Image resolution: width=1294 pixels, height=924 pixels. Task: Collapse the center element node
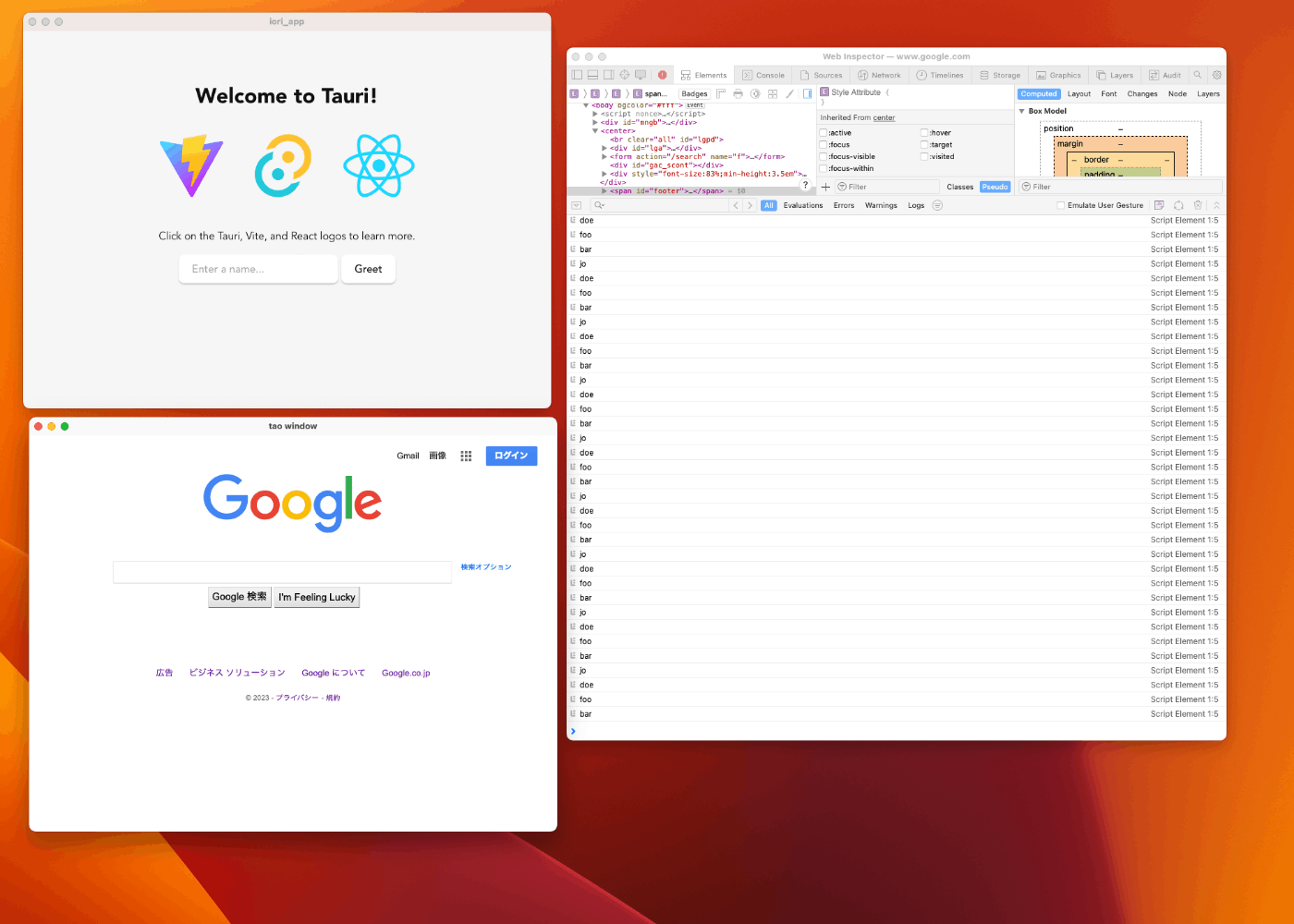click(x=595, y=131)
